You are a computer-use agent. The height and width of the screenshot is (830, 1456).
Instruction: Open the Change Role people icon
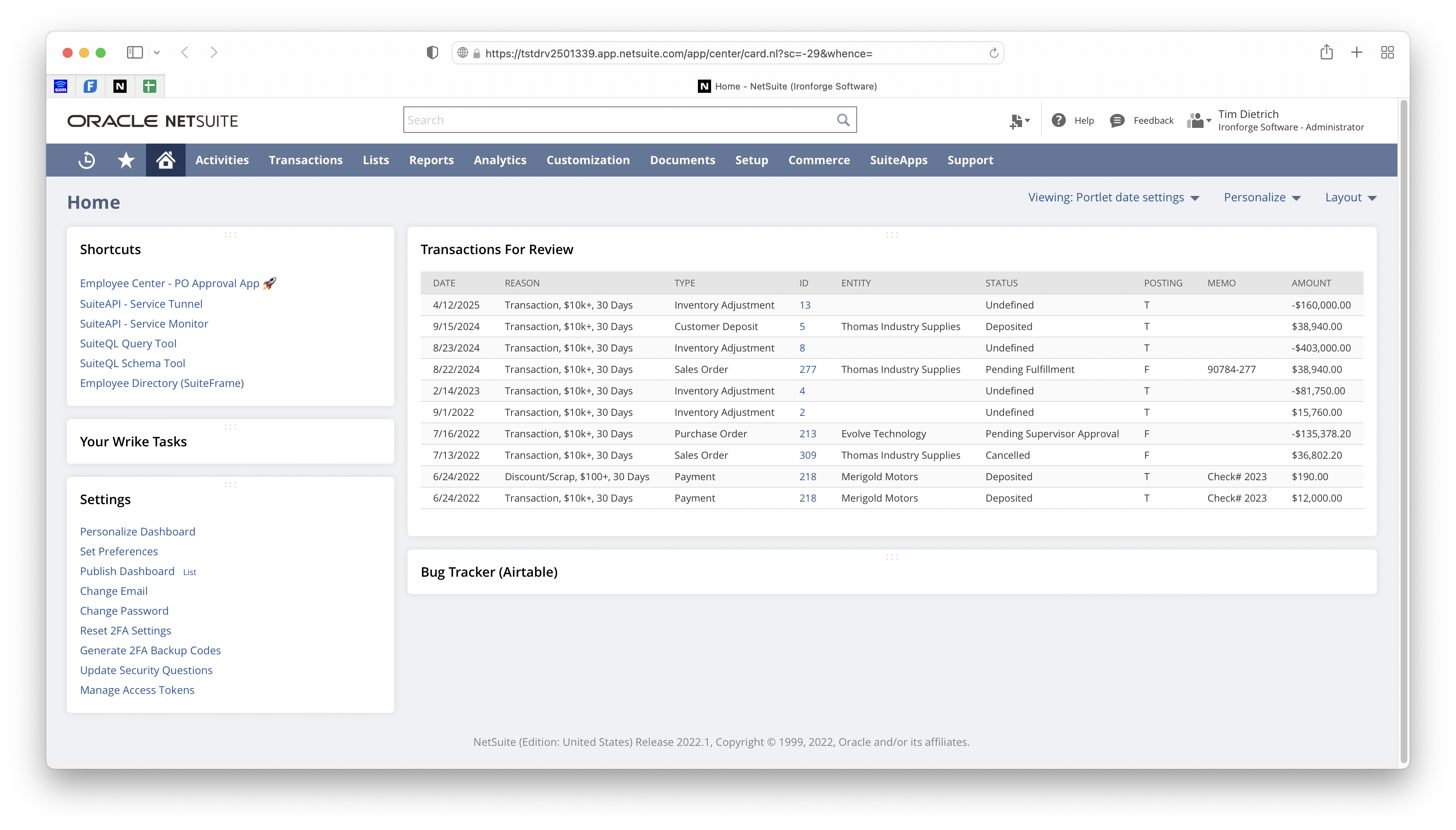click(1199, 120)
